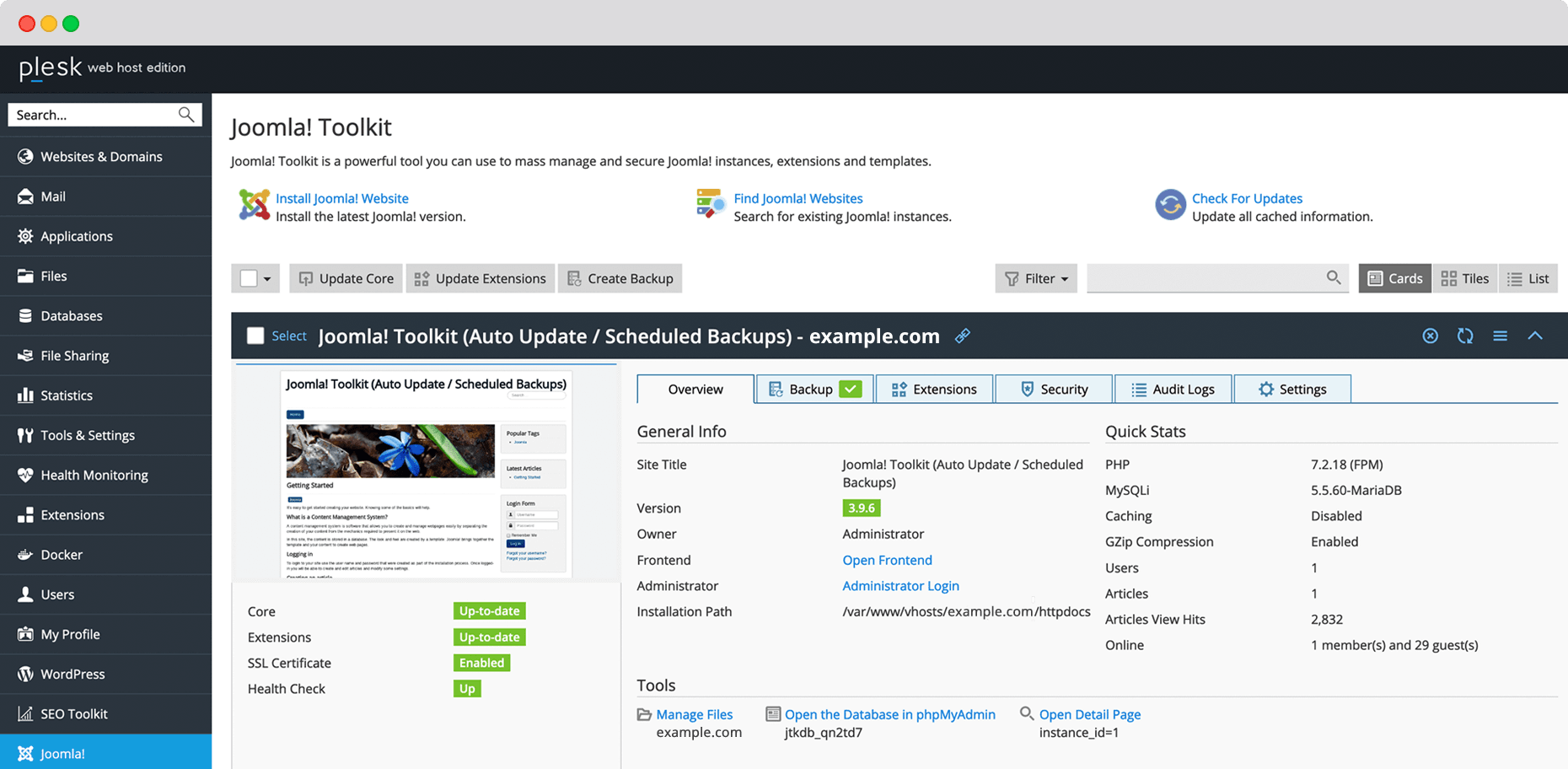Screen dimensions: 1568x769
Task: Click the Administrator Login link
Action: 900,585
